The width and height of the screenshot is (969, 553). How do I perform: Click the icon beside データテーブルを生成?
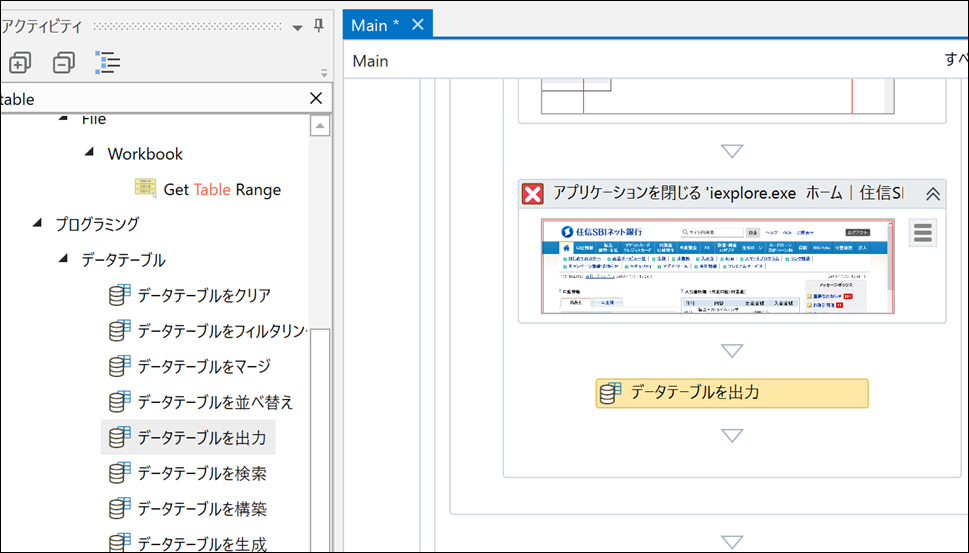(119, 542)
